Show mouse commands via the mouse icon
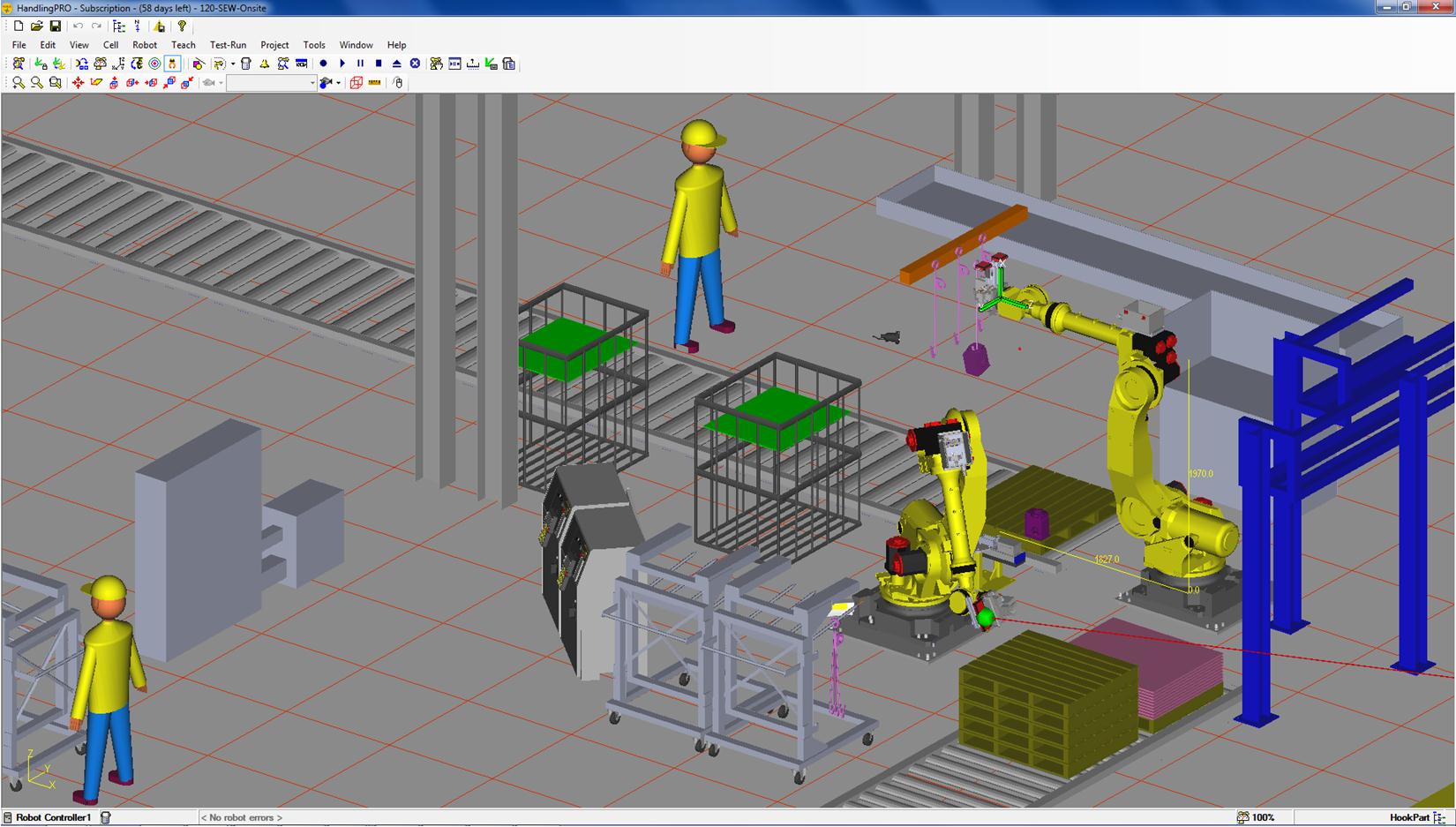The image size is (1456, 827). click(x=398, y=83)
